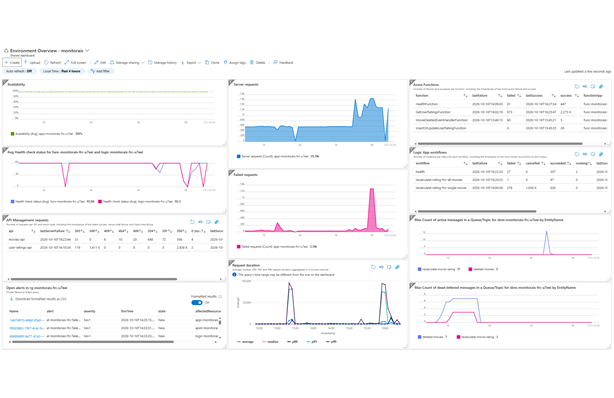Switch to Full screen mode
This screenshot has height=398, width=614.
tap(75, 63)
